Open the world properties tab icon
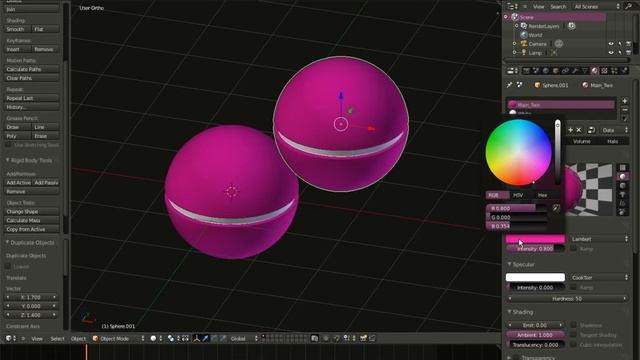 click(x=546, y=71)
